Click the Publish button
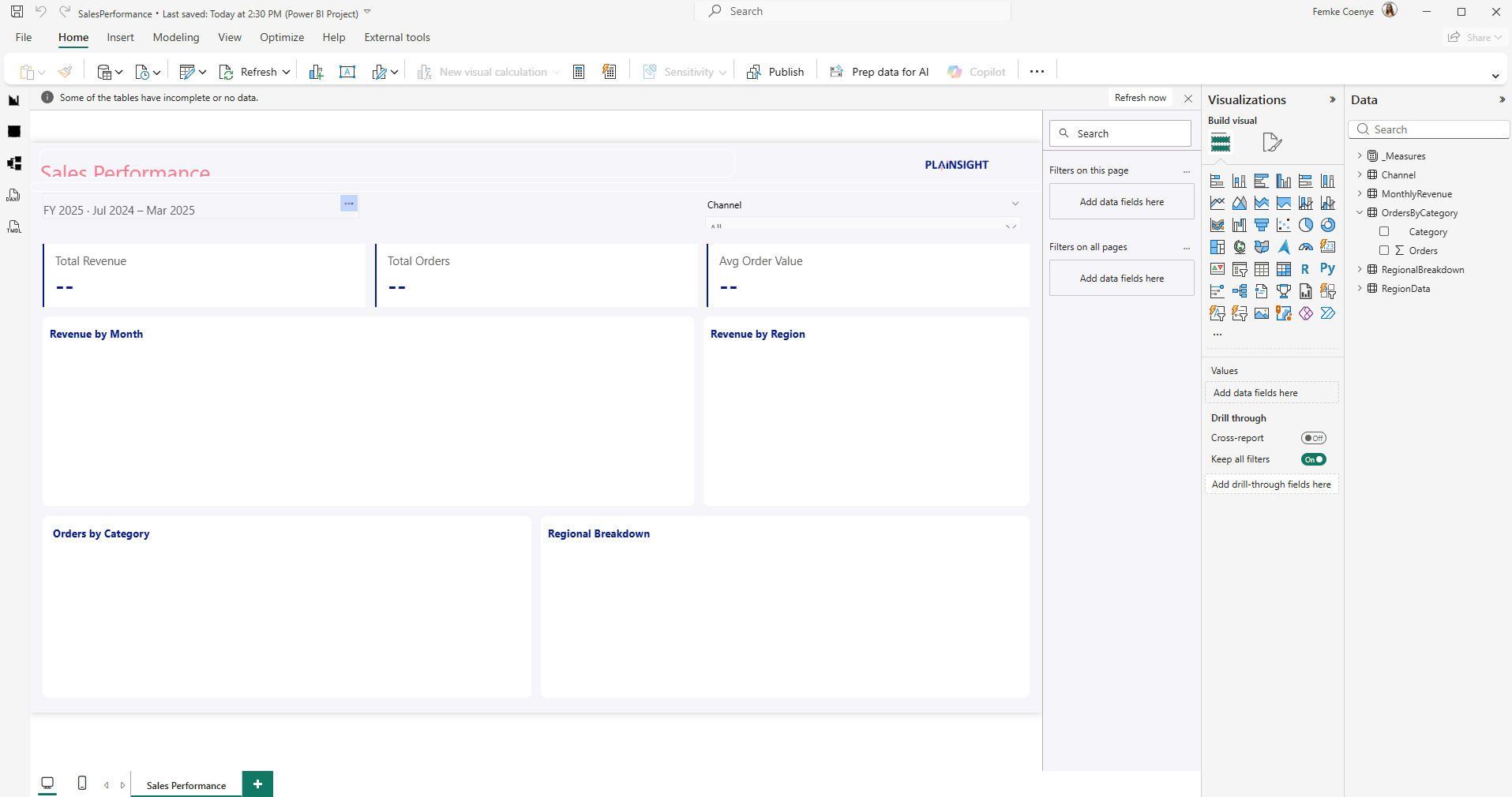The image size is (1512, 797). click(x=775, y=72)
